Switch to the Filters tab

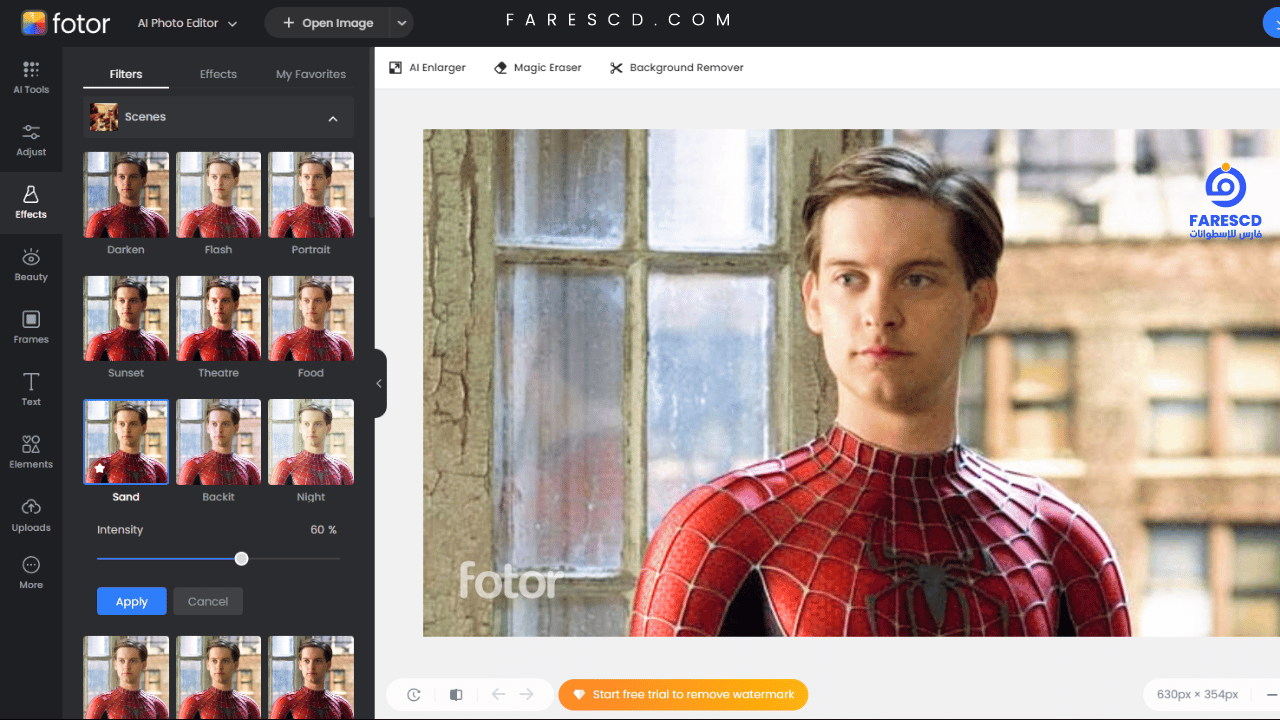pyautogui.click(x=126, y=74)
